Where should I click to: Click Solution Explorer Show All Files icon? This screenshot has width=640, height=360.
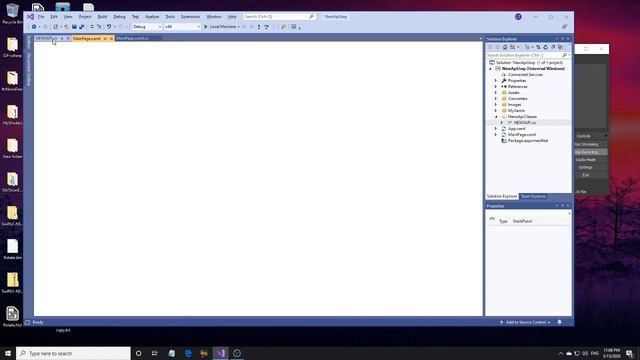coord(560,47)
